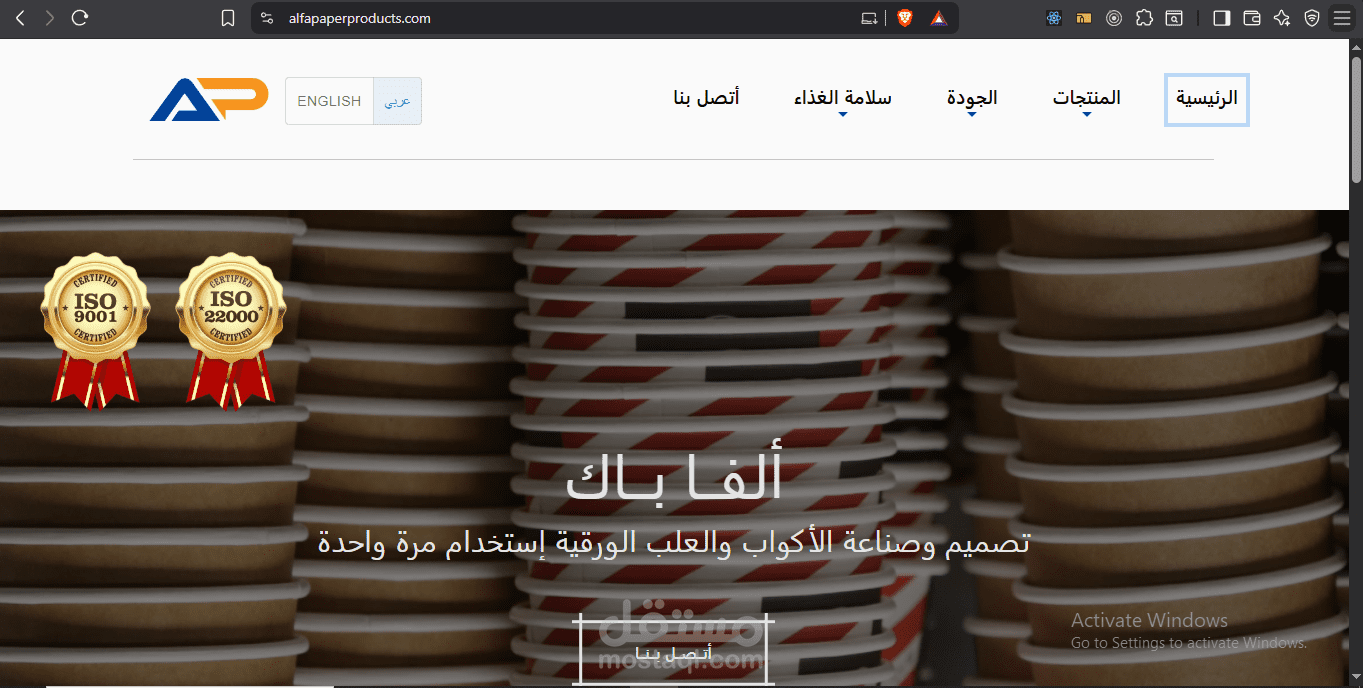Expand the سلامة الغذاء dropdown menu
1363x688 pixels.
pyautogui.click(x=843, y=99)
